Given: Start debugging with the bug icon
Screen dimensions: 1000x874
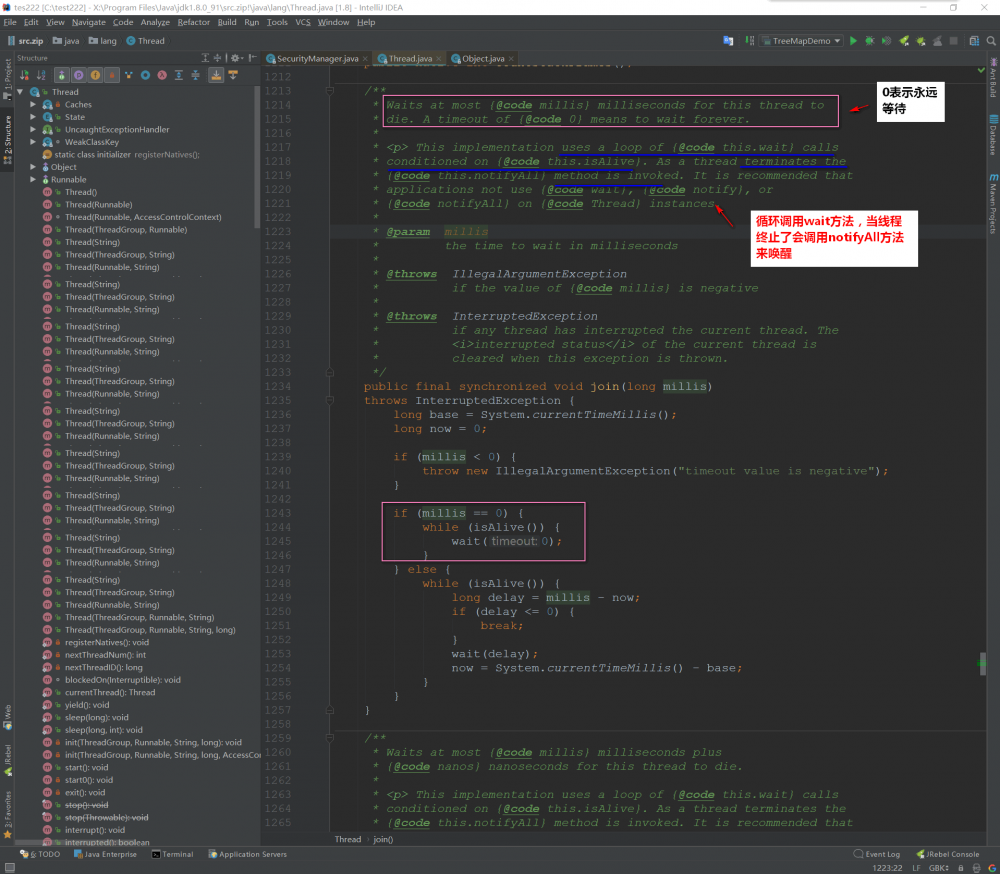Looking at the screenshot, I should click(x=869, y=41).
